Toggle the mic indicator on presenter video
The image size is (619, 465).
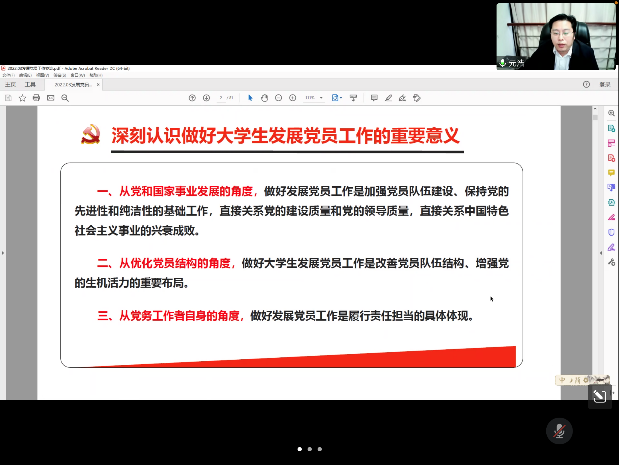pyautogui.click(x=505, y=63)
